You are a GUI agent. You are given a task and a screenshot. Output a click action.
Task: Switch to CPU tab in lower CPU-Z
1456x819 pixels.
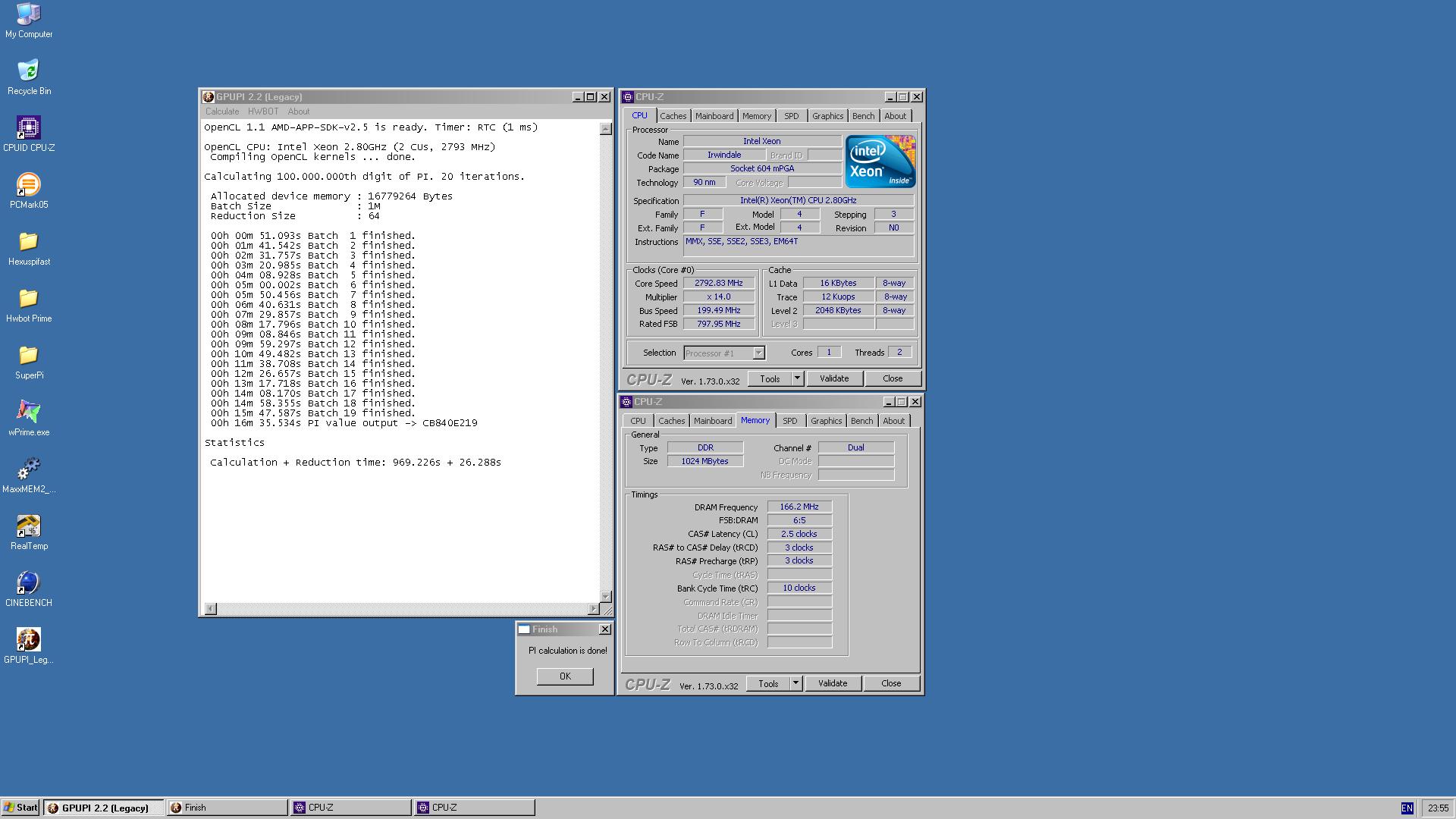(638, 421)
